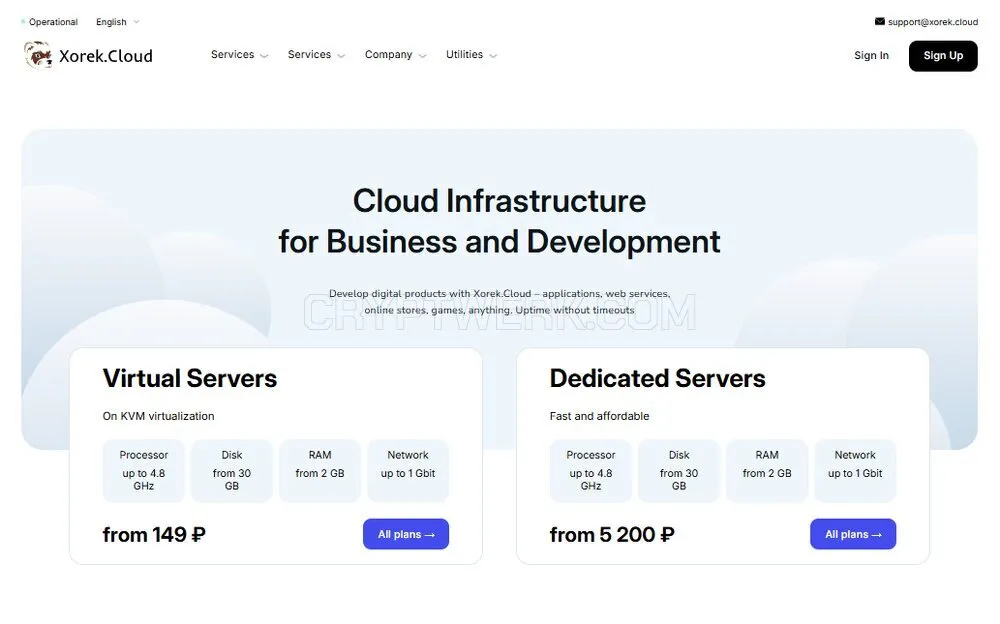
Task: Select Processor tile in Dedicated Servers card
Action: [x=591, y=470]
